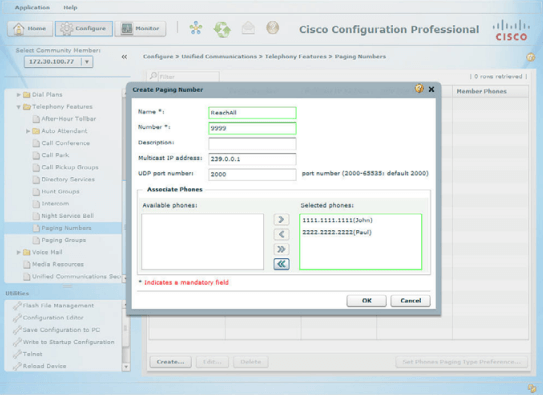Open Call Park page
Screen dimensions: 543x395
(x=55, y=155)
